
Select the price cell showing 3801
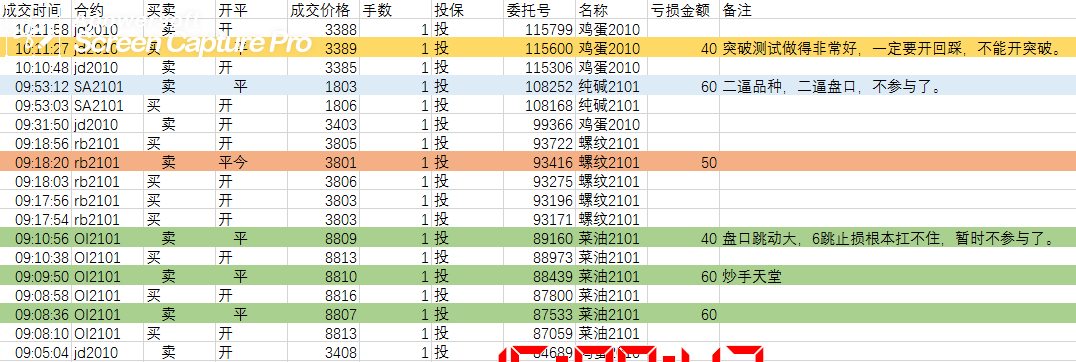(323, 162)
